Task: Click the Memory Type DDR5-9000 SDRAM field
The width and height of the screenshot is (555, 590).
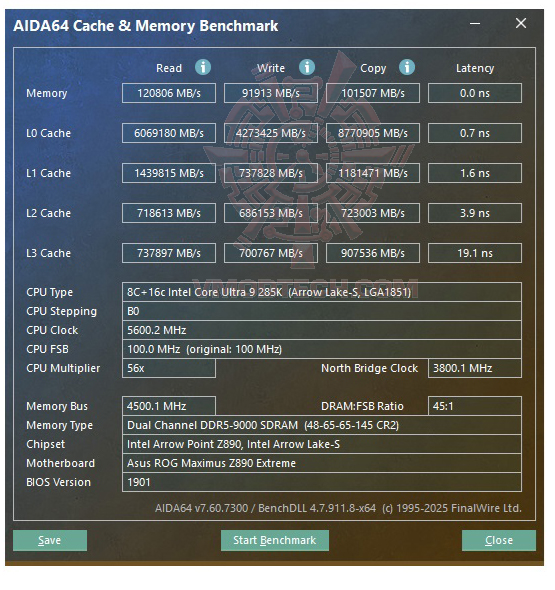Action: tap(322, 425)
